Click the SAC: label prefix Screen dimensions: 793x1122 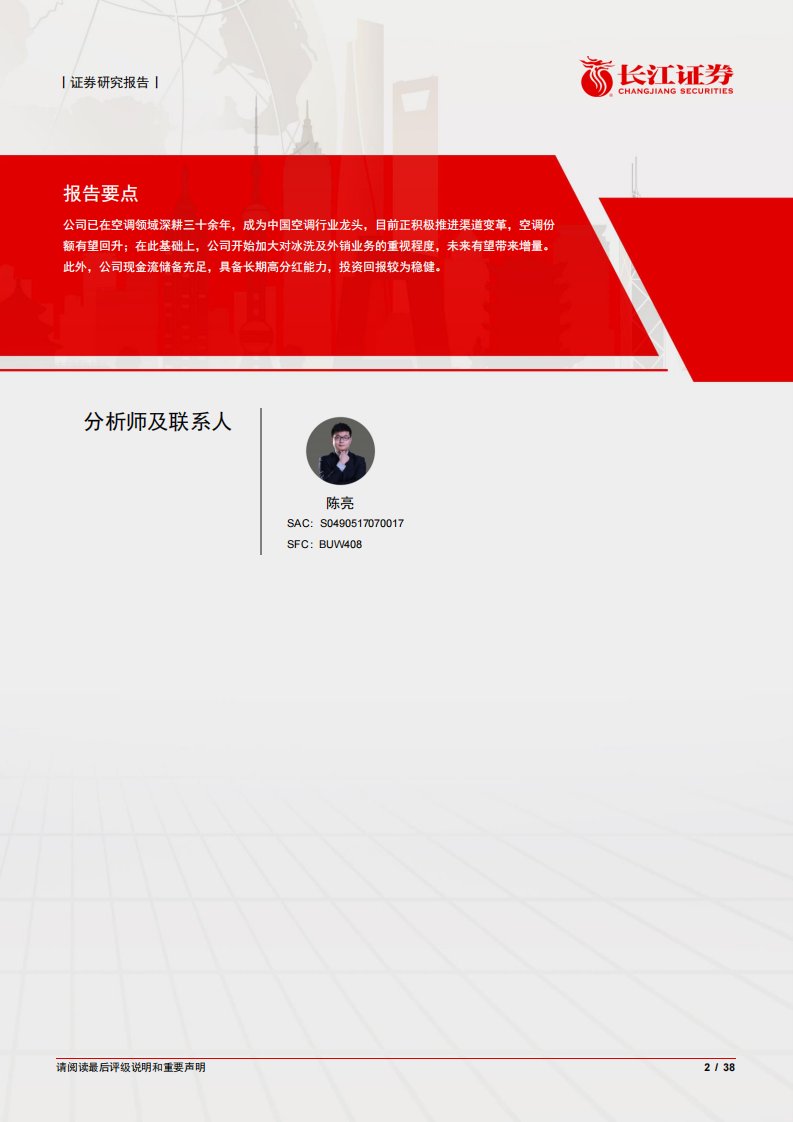(x=300, y=524)
